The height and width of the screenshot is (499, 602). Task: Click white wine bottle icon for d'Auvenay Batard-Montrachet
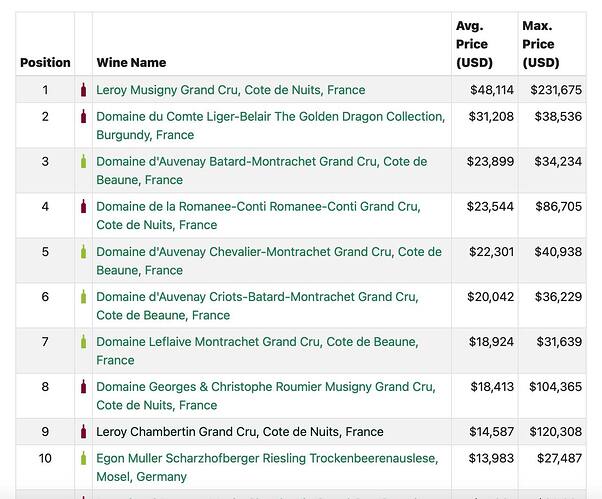[x=84, y=162]
